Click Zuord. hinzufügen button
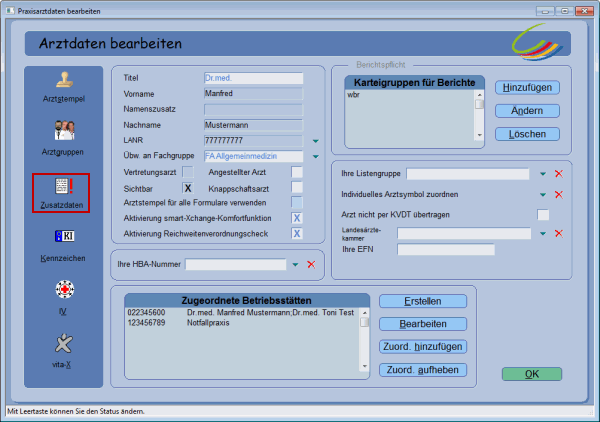 tap(423, 347)
